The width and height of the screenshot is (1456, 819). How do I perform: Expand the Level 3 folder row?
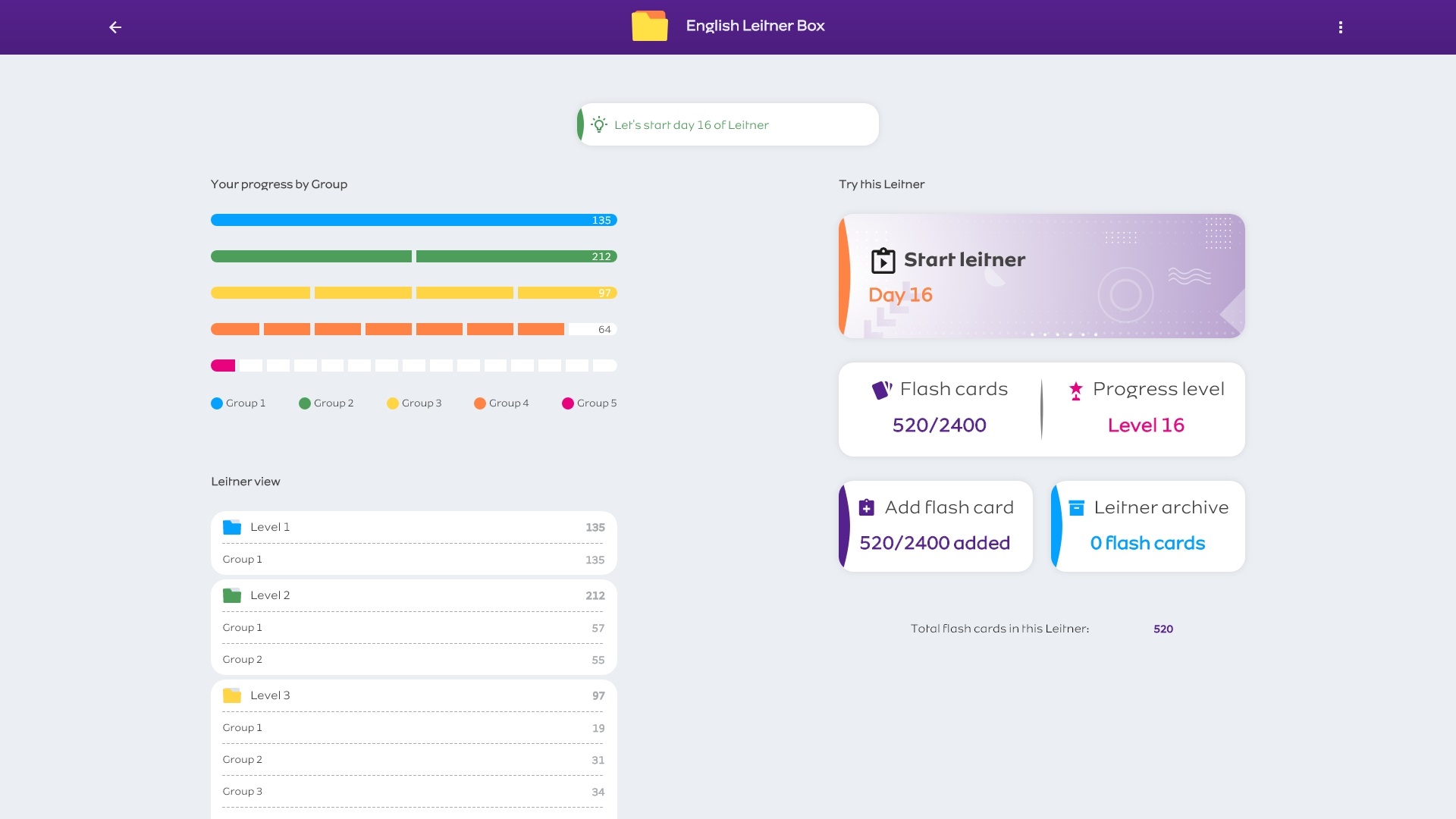(413, 695)
